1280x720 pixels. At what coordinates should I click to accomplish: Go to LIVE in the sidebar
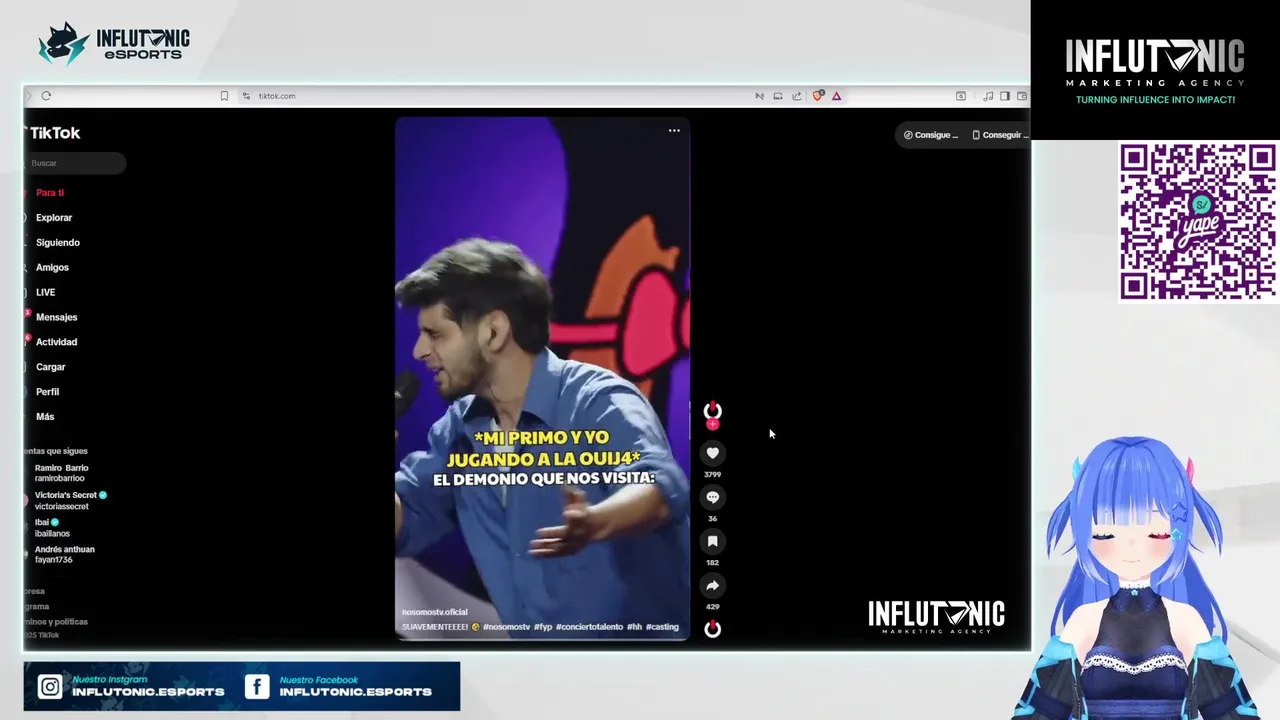coord(45,292)
